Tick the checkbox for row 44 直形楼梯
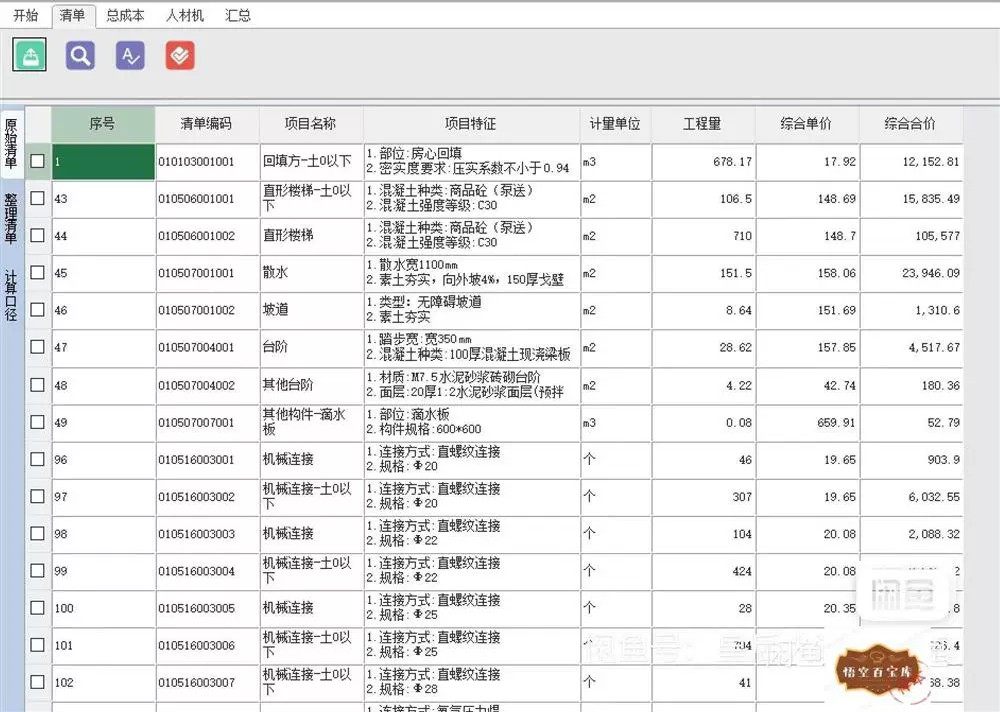 tap(38, 235)
